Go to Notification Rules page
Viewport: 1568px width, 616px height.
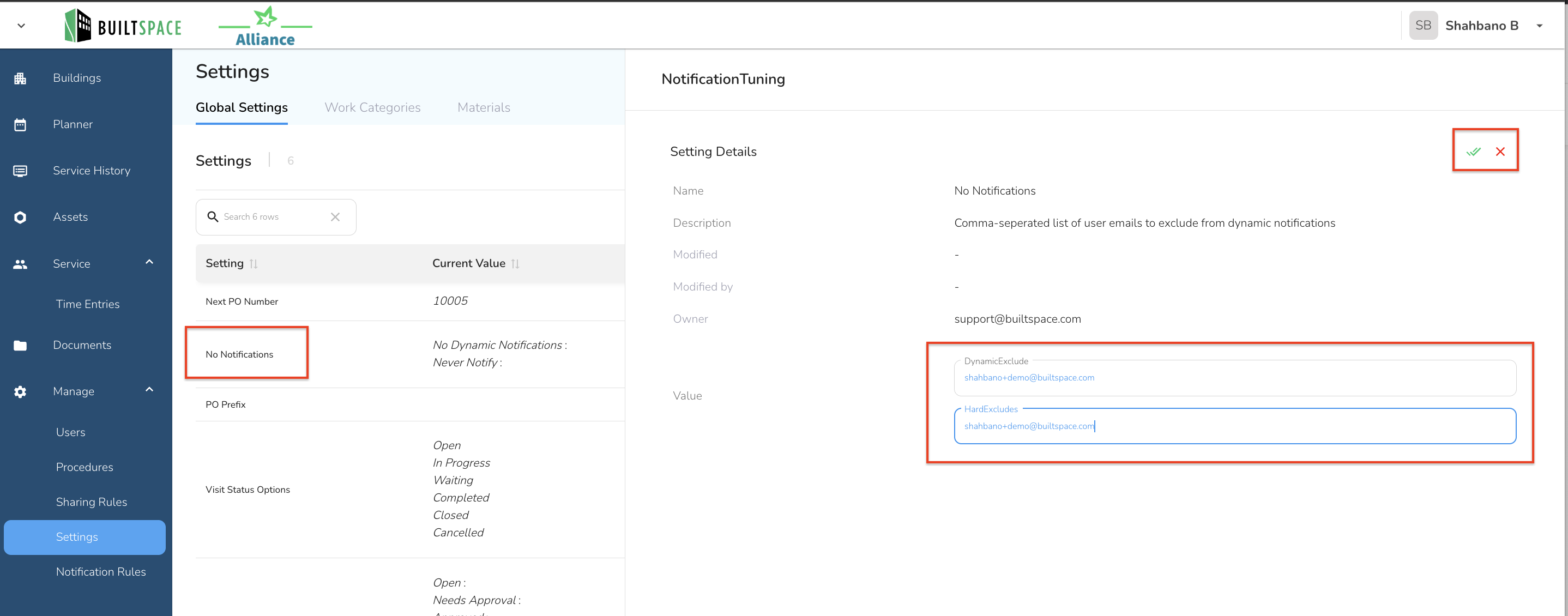pyautogui.click(x=100, y=572)
